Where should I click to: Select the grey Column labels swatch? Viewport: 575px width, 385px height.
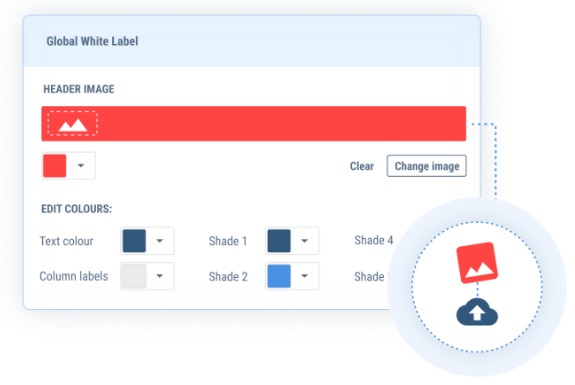(134, 276)
